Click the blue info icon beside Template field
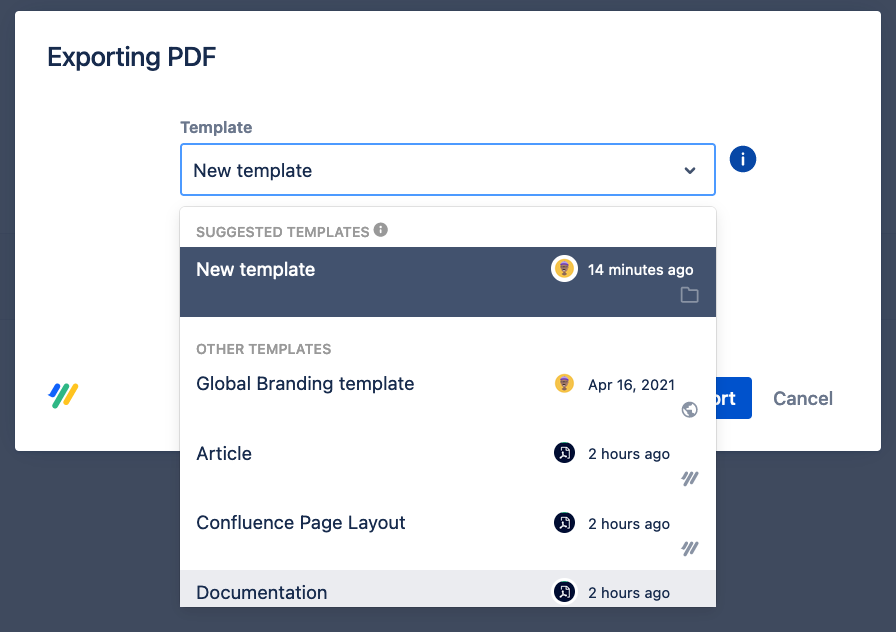This screenshot has width=896, height=632. click(743, 159)
